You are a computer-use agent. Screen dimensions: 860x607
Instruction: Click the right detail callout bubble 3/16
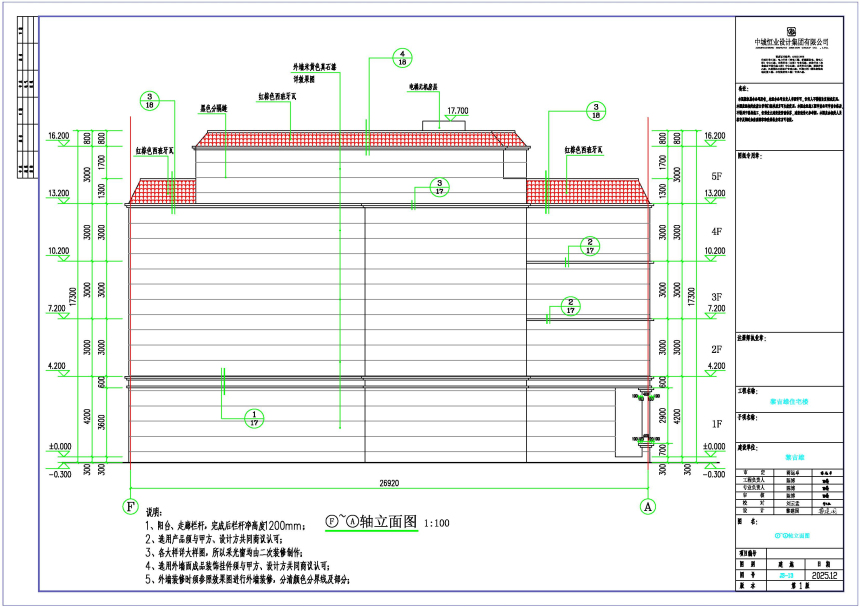pos(597,112)
